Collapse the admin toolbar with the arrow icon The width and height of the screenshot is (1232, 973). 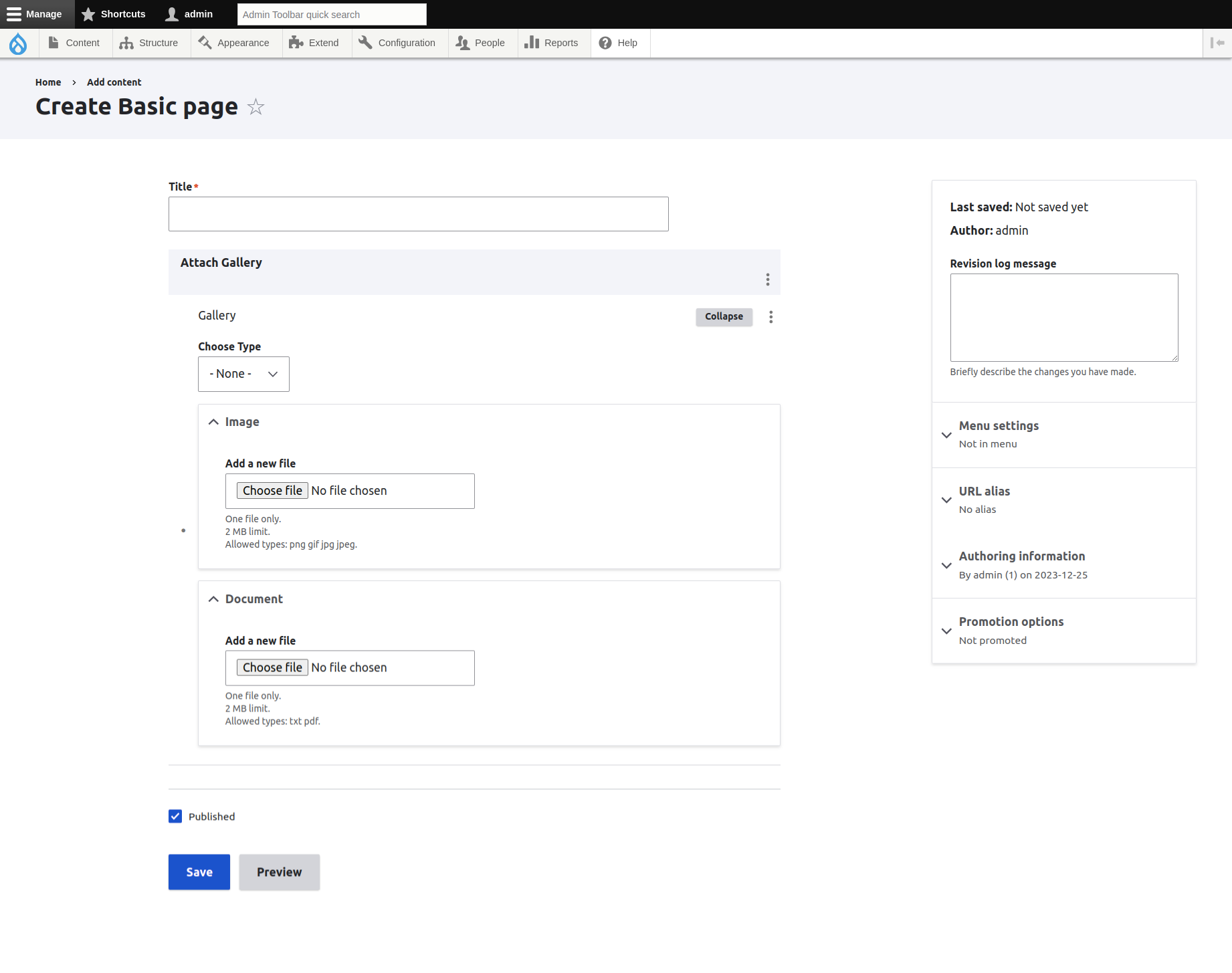coord(1217,43)
